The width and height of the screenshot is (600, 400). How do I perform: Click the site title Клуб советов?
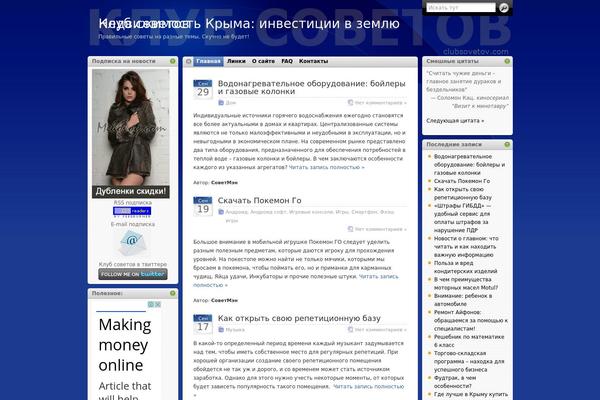click(145, 24)
